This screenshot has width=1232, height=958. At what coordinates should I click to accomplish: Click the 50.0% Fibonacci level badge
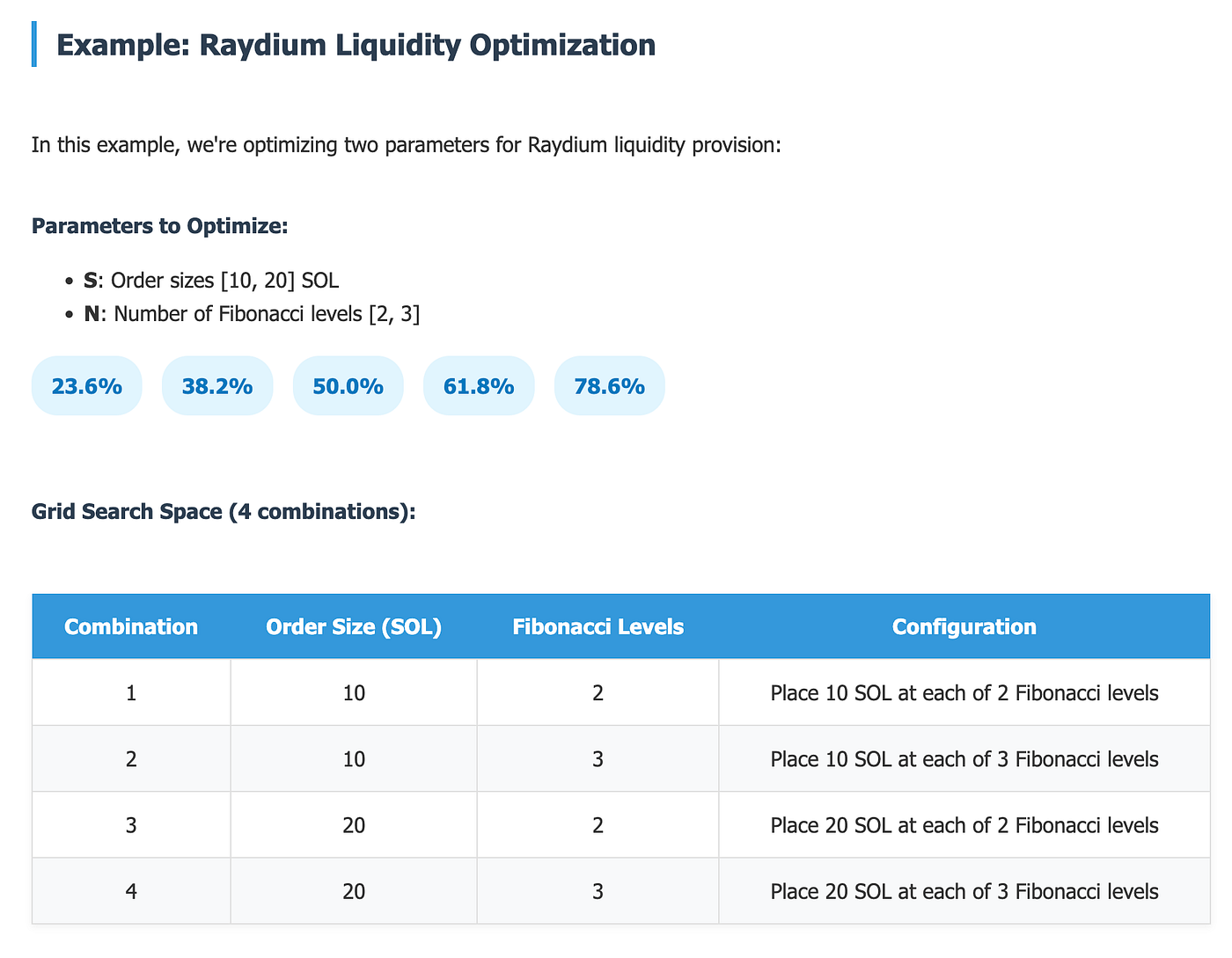(348, 385)
